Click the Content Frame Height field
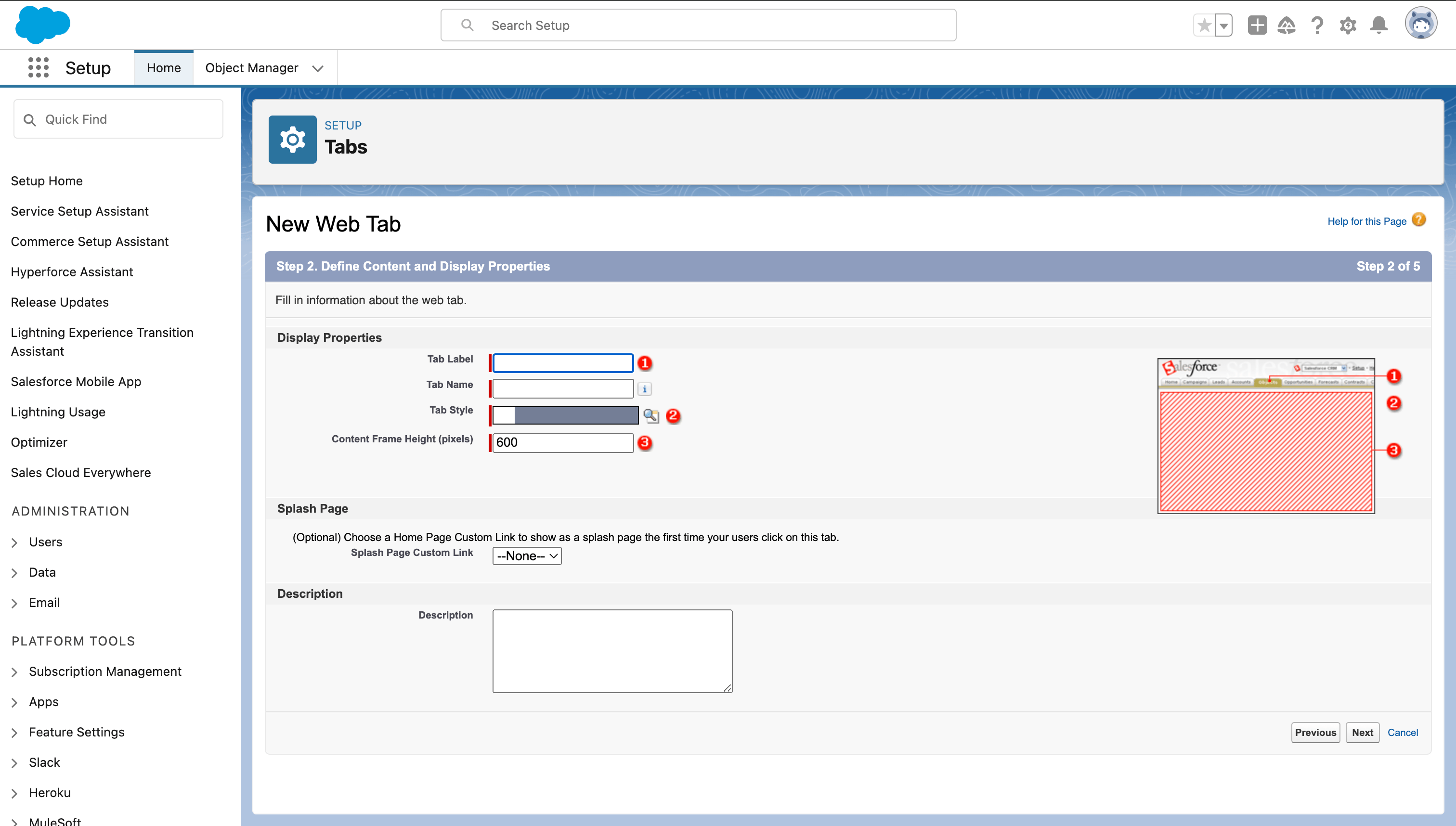 pos(562,442)
